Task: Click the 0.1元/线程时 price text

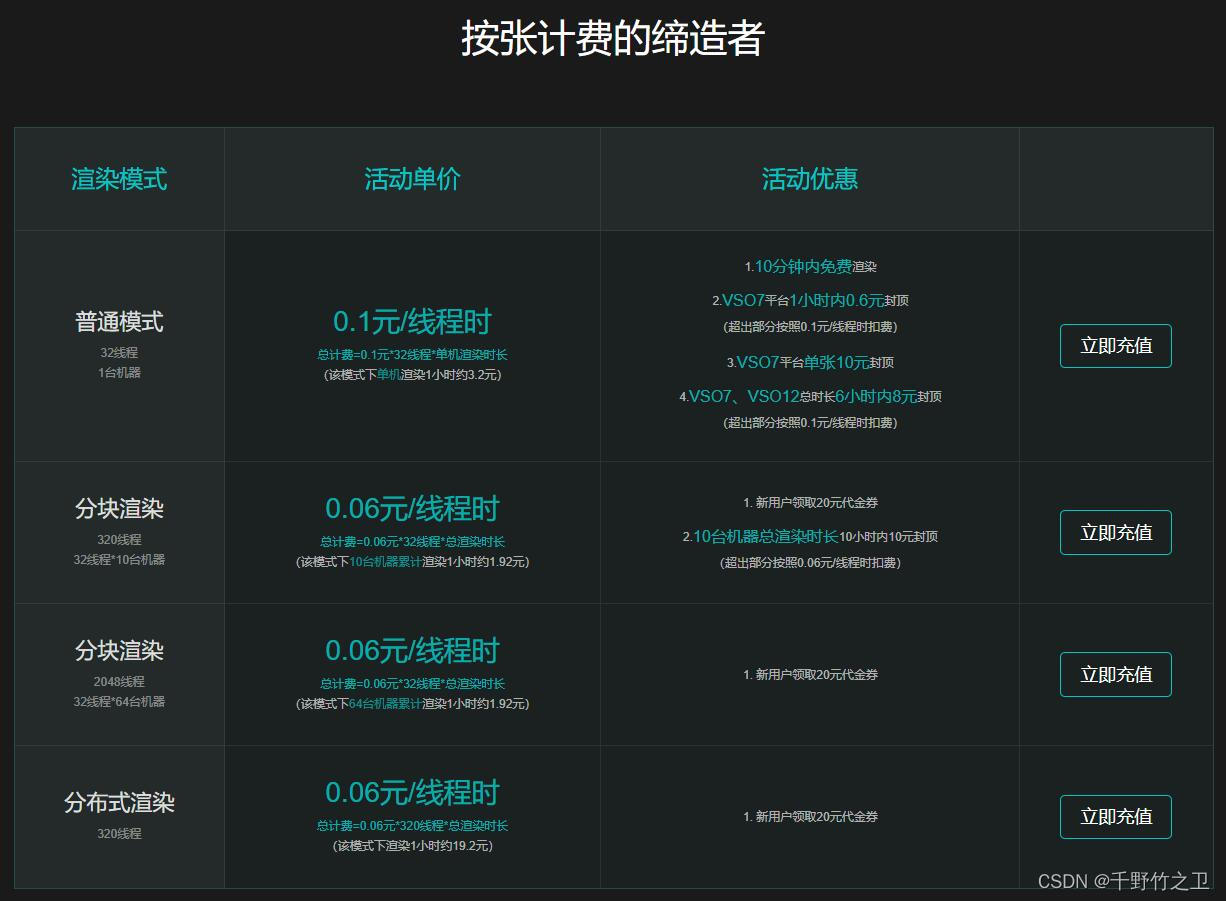Action: [x=412, y=321]
